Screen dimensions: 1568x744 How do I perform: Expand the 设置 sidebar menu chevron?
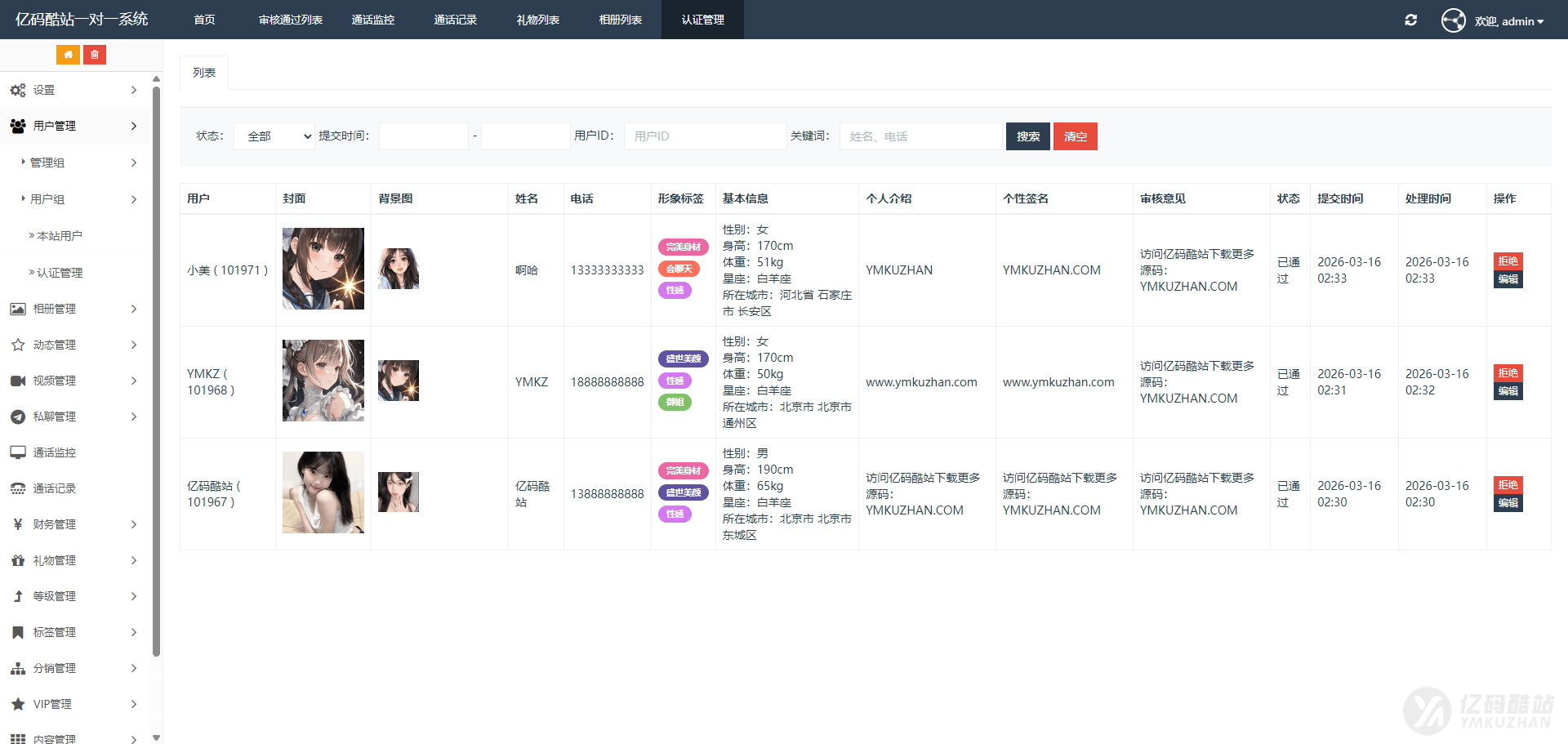tap(134, 90)
